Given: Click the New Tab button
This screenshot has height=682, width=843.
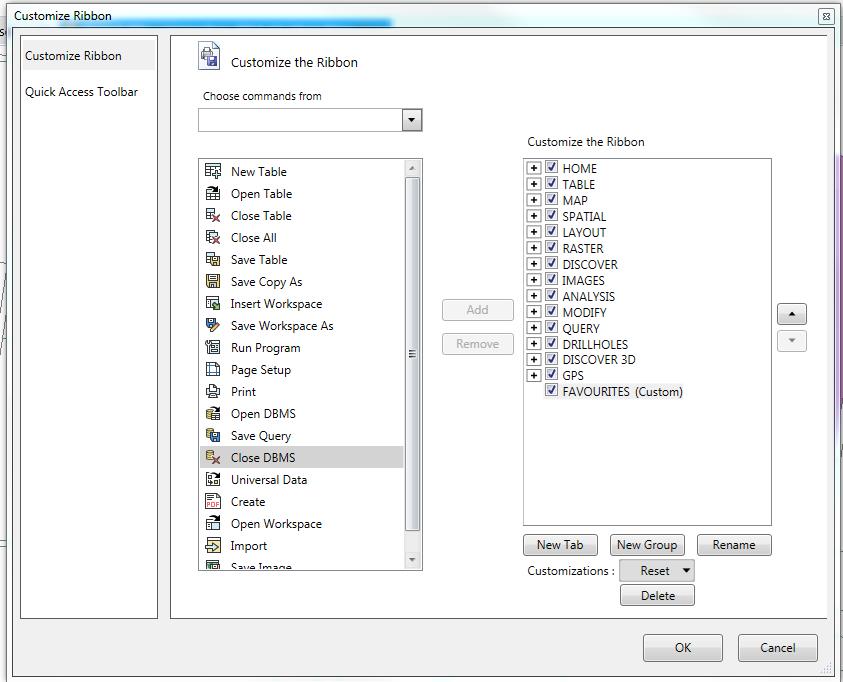Looking at the screenshot, I should [x=560, y=545].
